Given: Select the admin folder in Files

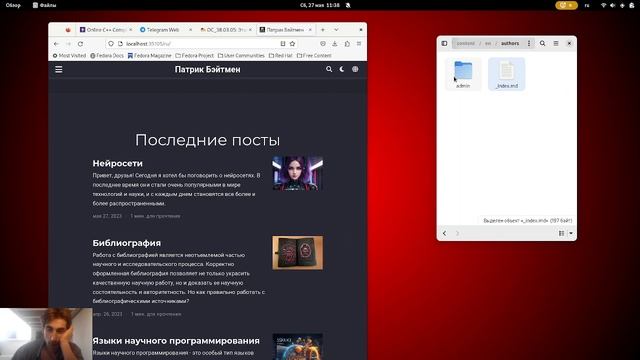Looking at the screenshot, I should pyautogui.click(x=463, y=74).
